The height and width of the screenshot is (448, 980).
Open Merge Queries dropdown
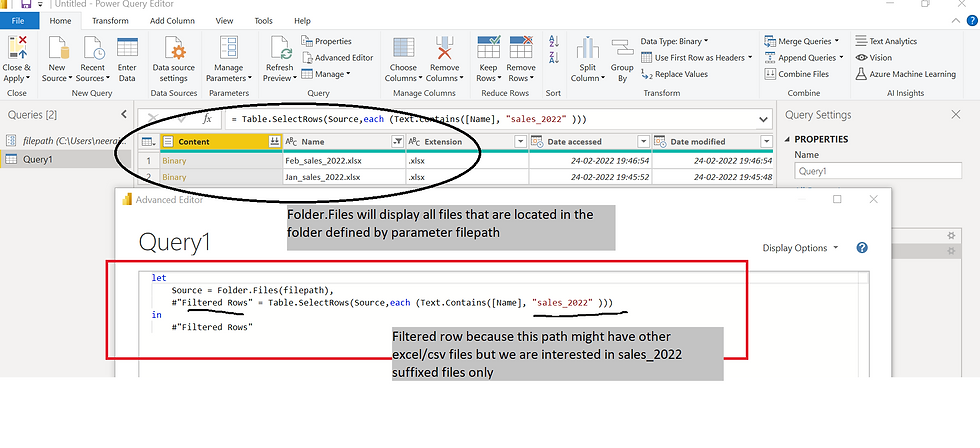(802, 41)
